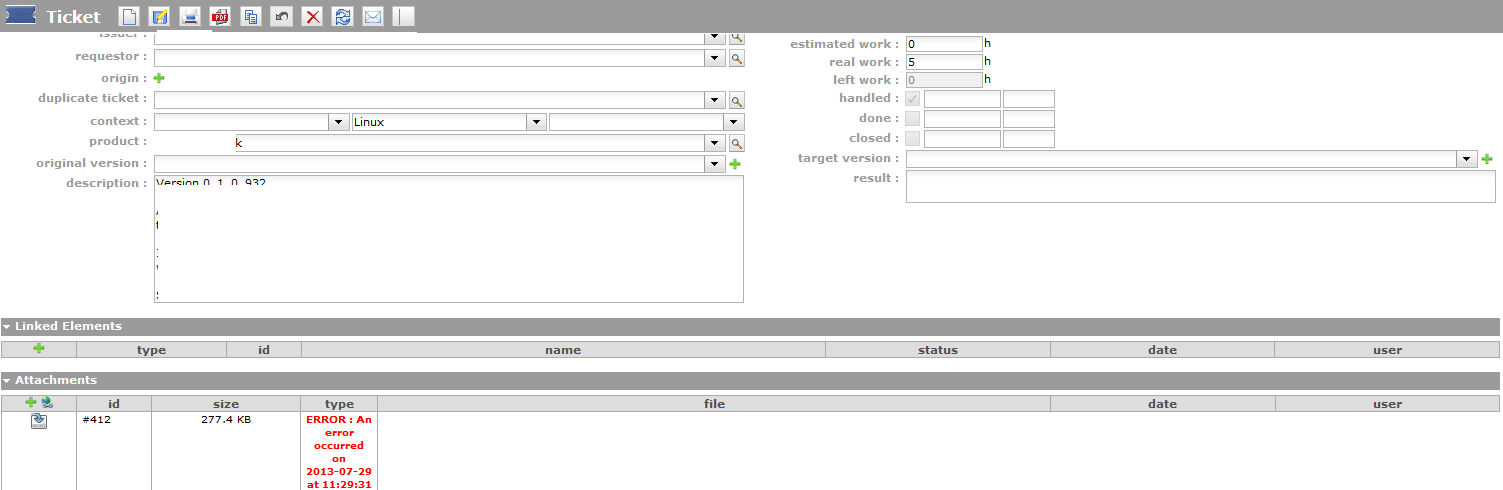The height and width of the screenshot is (490, 1503).
Task: Click the New ticket document icon
Action: (x=128, y=16)
